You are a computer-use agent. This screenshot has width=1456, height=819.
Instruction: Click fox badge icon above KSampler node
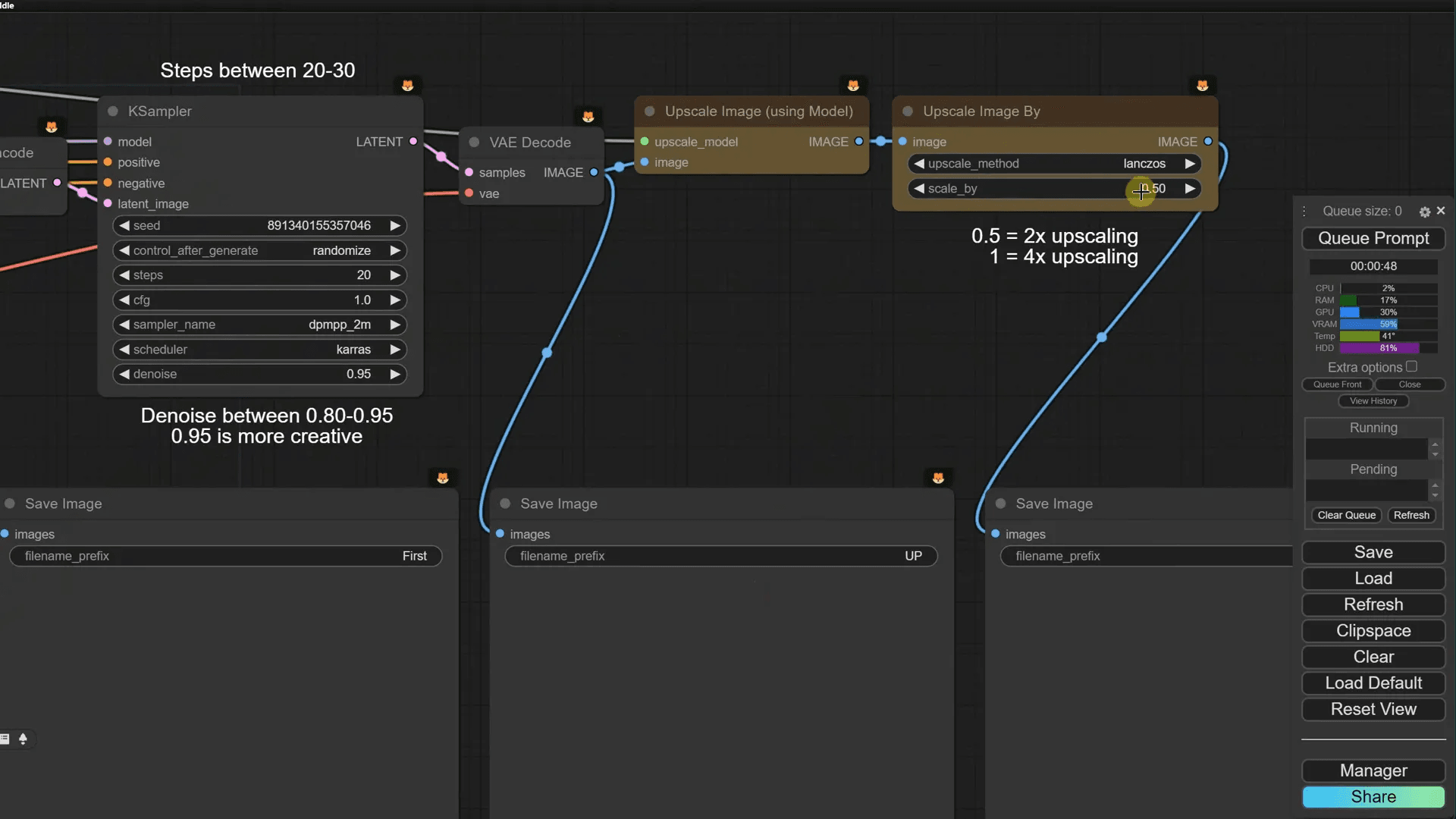point(407,85)
